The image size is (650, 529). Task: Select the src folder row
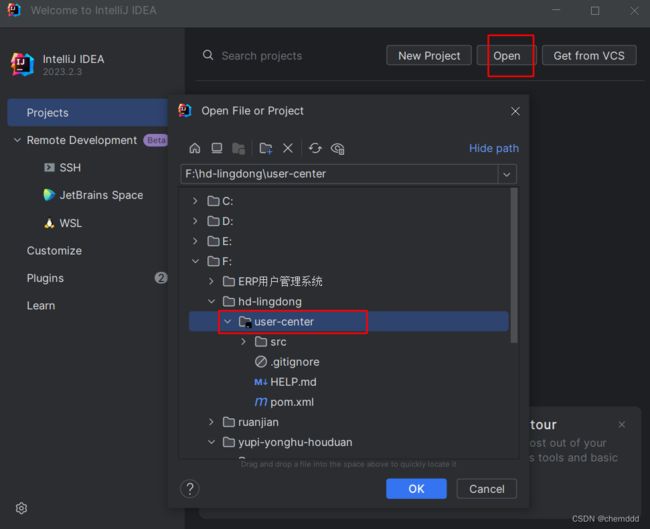pyautogui.click(x=348, y=342)
